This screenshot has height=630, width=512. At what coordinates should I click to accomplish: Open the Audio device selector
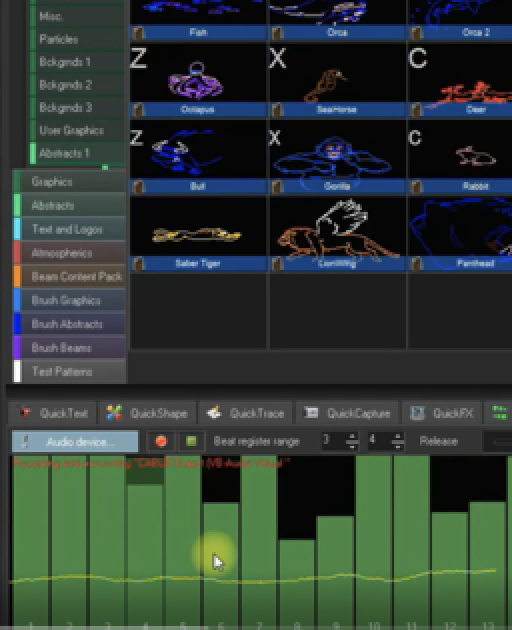[x=75, y=442]
